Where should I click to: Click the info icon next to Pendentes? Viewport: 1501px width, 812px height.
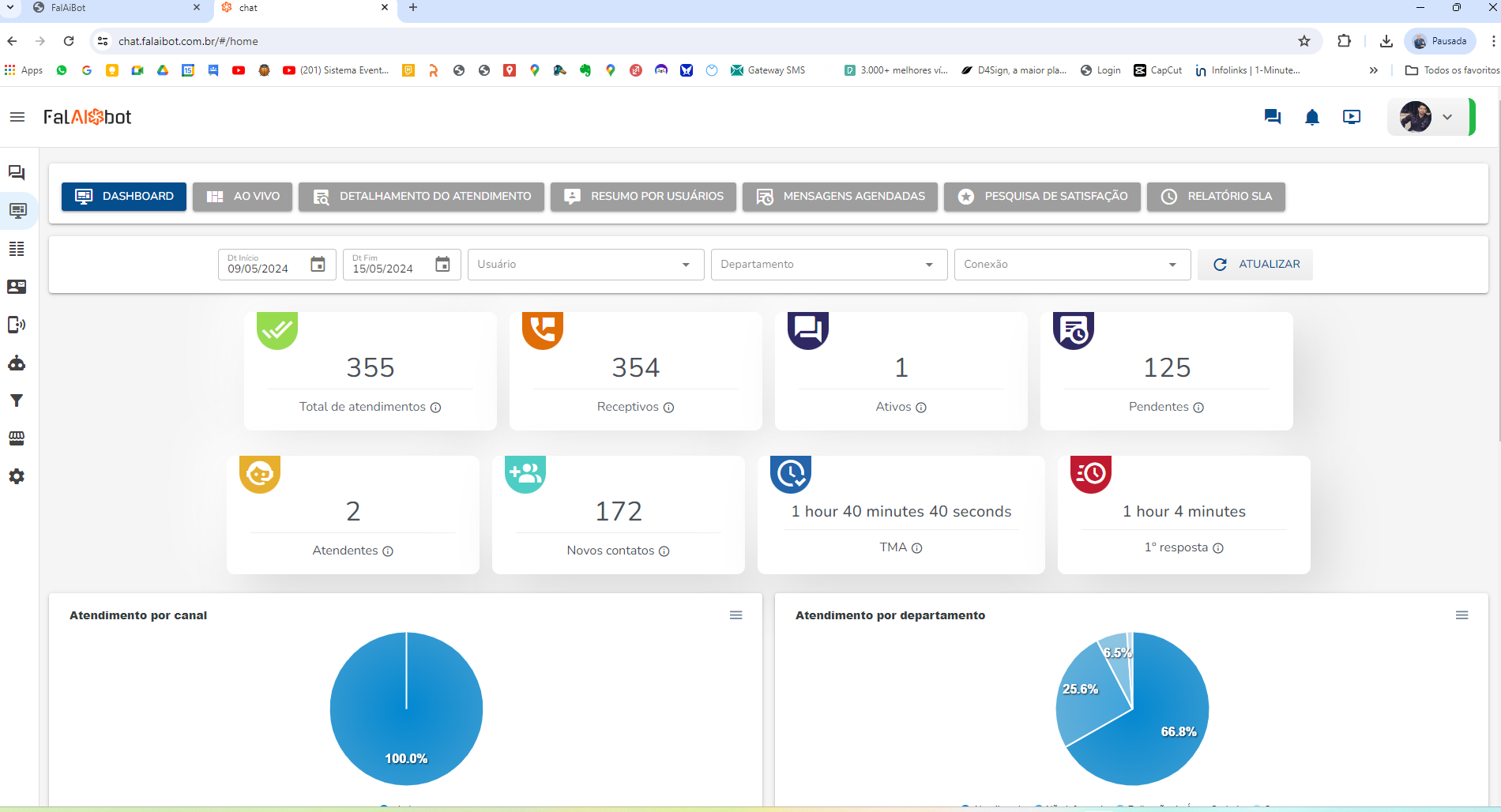[1198, 408]
